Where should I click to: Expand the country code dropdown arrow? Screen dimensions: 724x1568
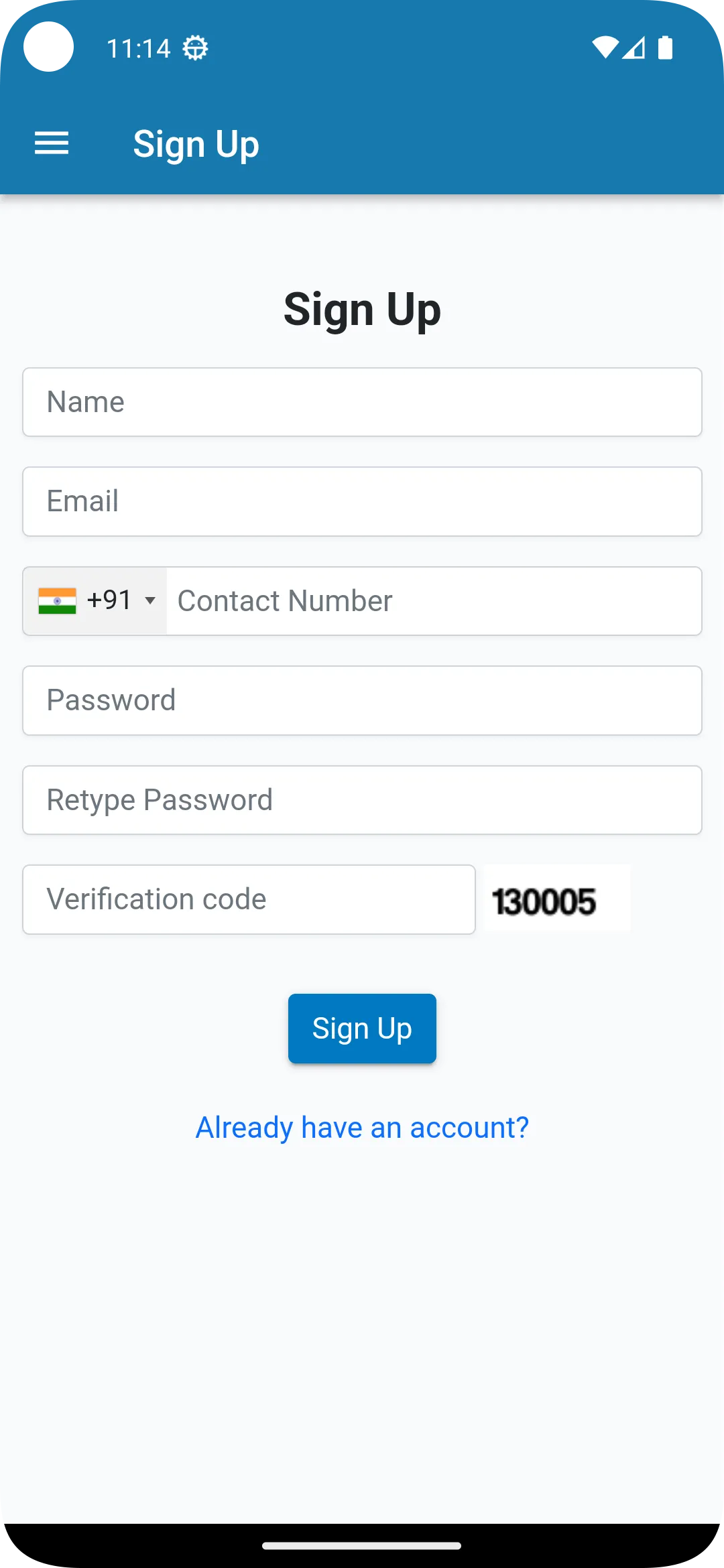[151, 600]
